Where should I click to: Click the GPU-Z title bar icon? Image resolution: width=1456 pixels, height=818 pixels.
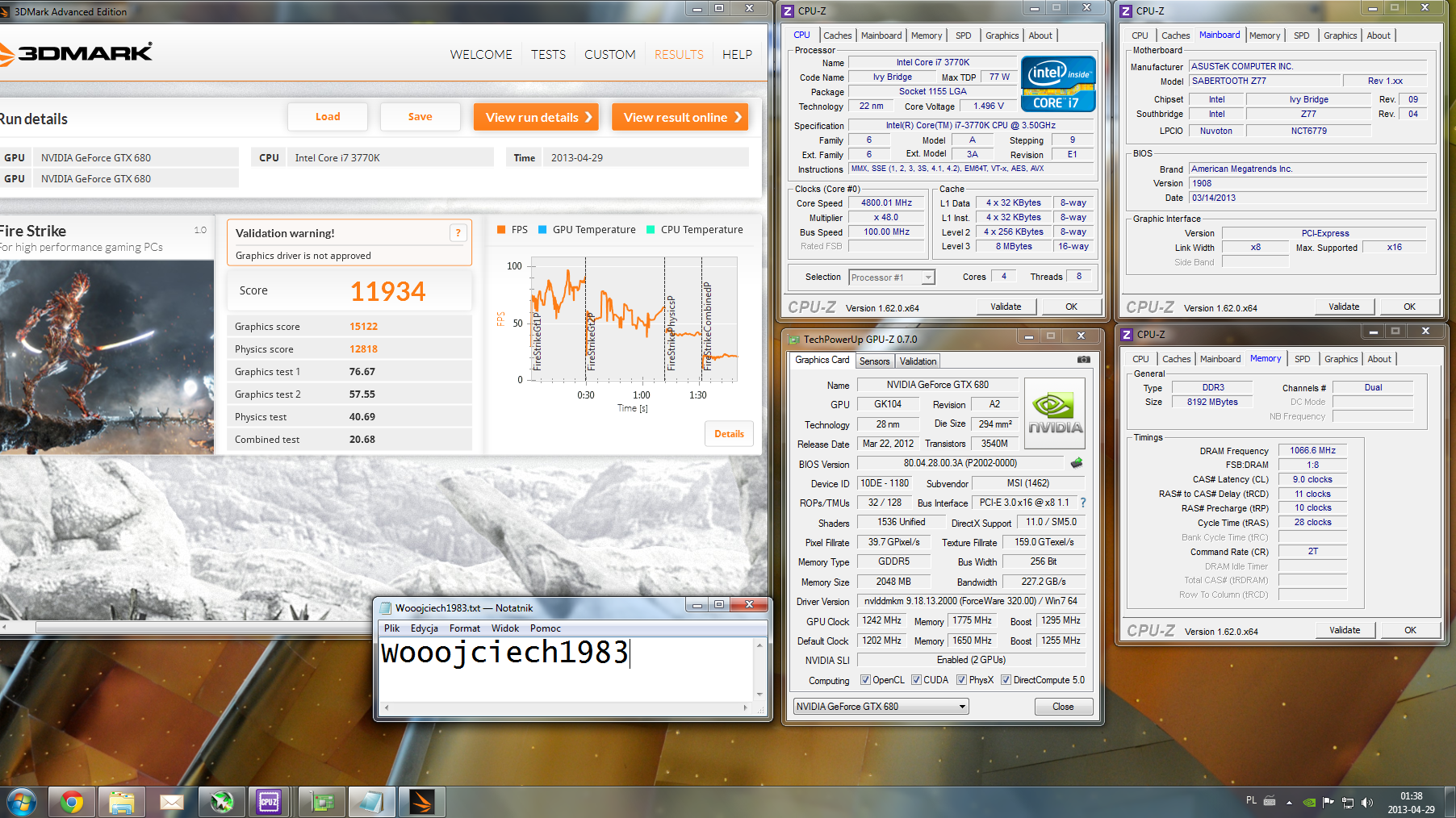point(794,340)
